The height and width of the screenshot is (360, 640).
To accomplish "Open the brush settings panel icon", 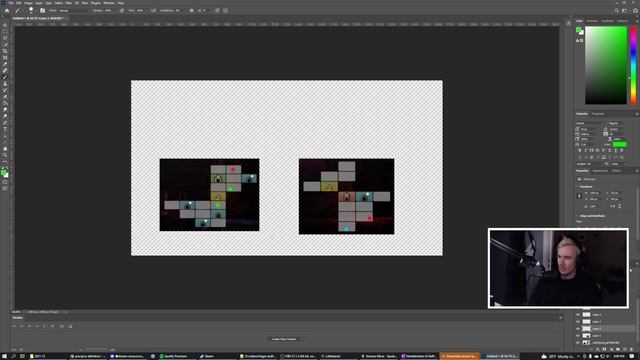I will 42,11.
